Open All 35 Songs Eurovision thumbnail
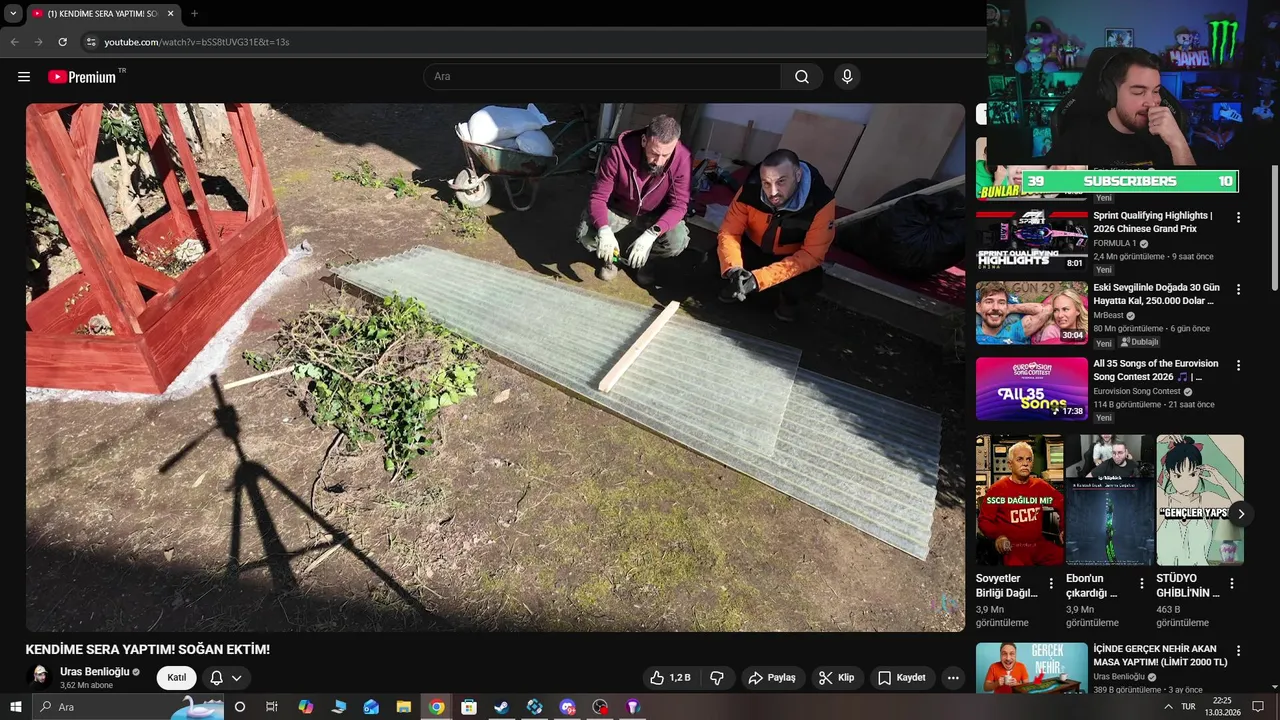1280x720 pixels. tap(1032, 388)
